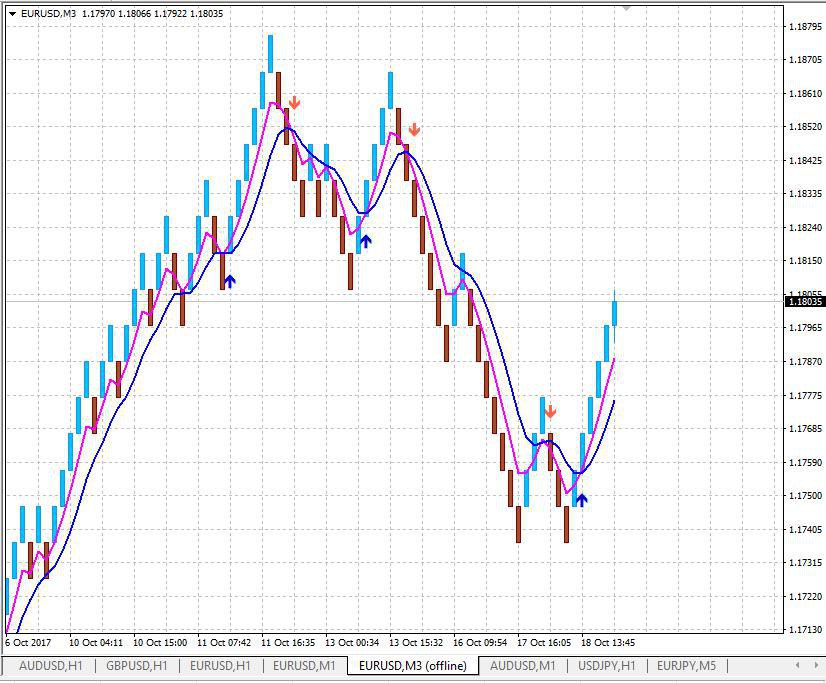
Task: Select the red down arrow near 1.18520
Action: click(414, 130)
